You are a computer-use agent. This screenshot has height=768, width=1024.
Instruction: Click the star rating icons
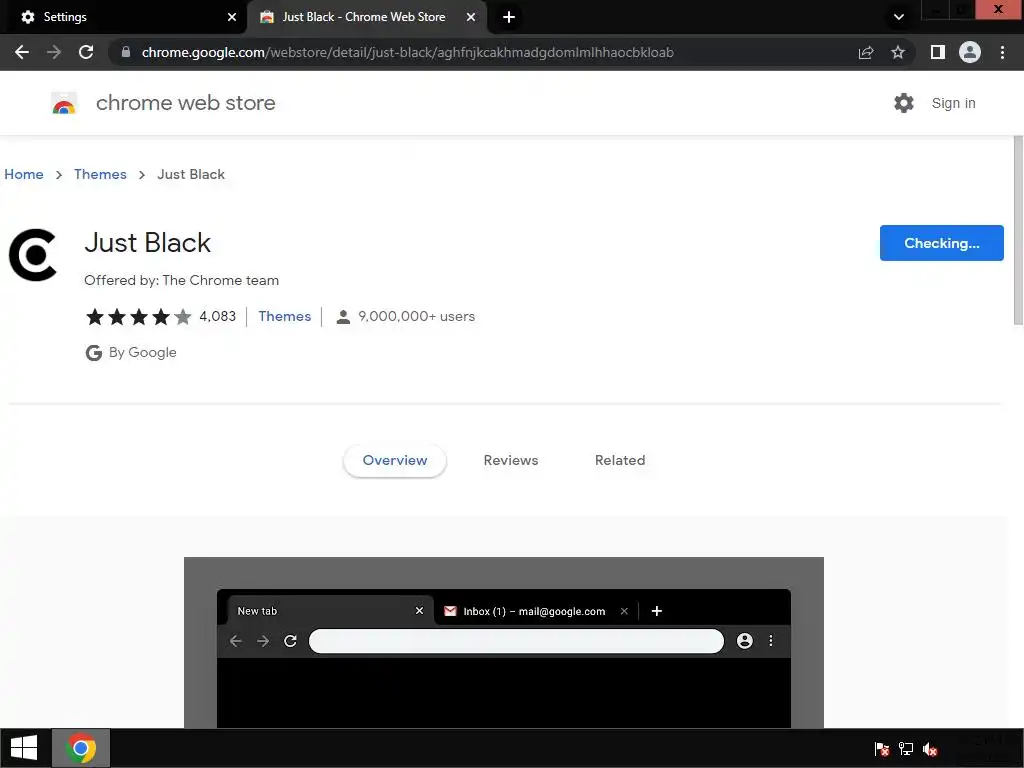(138, 317)
